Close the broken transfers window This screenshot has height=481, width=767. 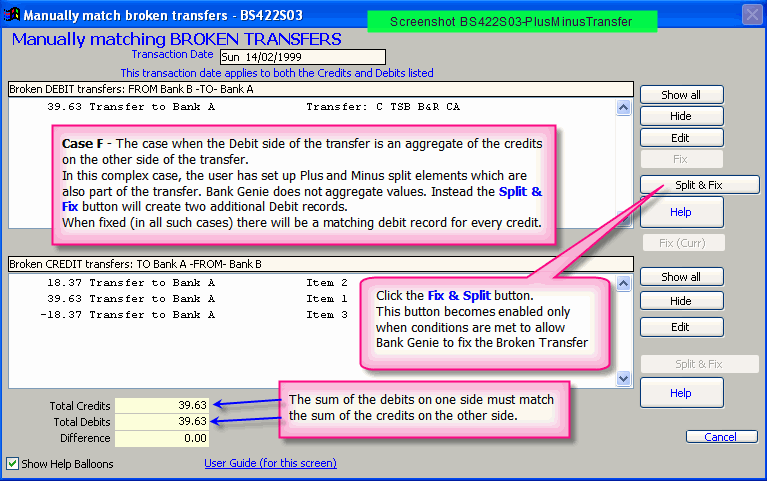[752, 15]
